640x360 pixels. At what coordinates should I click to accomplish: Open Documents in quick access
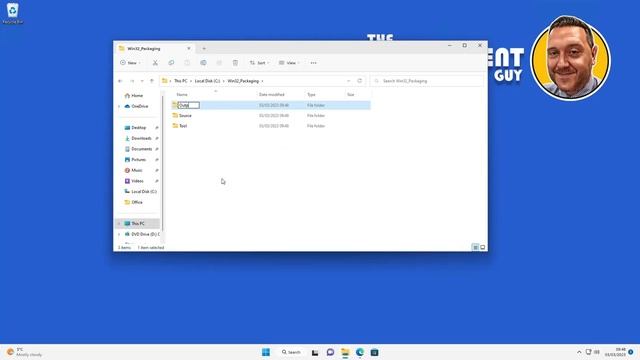[142, 149]
